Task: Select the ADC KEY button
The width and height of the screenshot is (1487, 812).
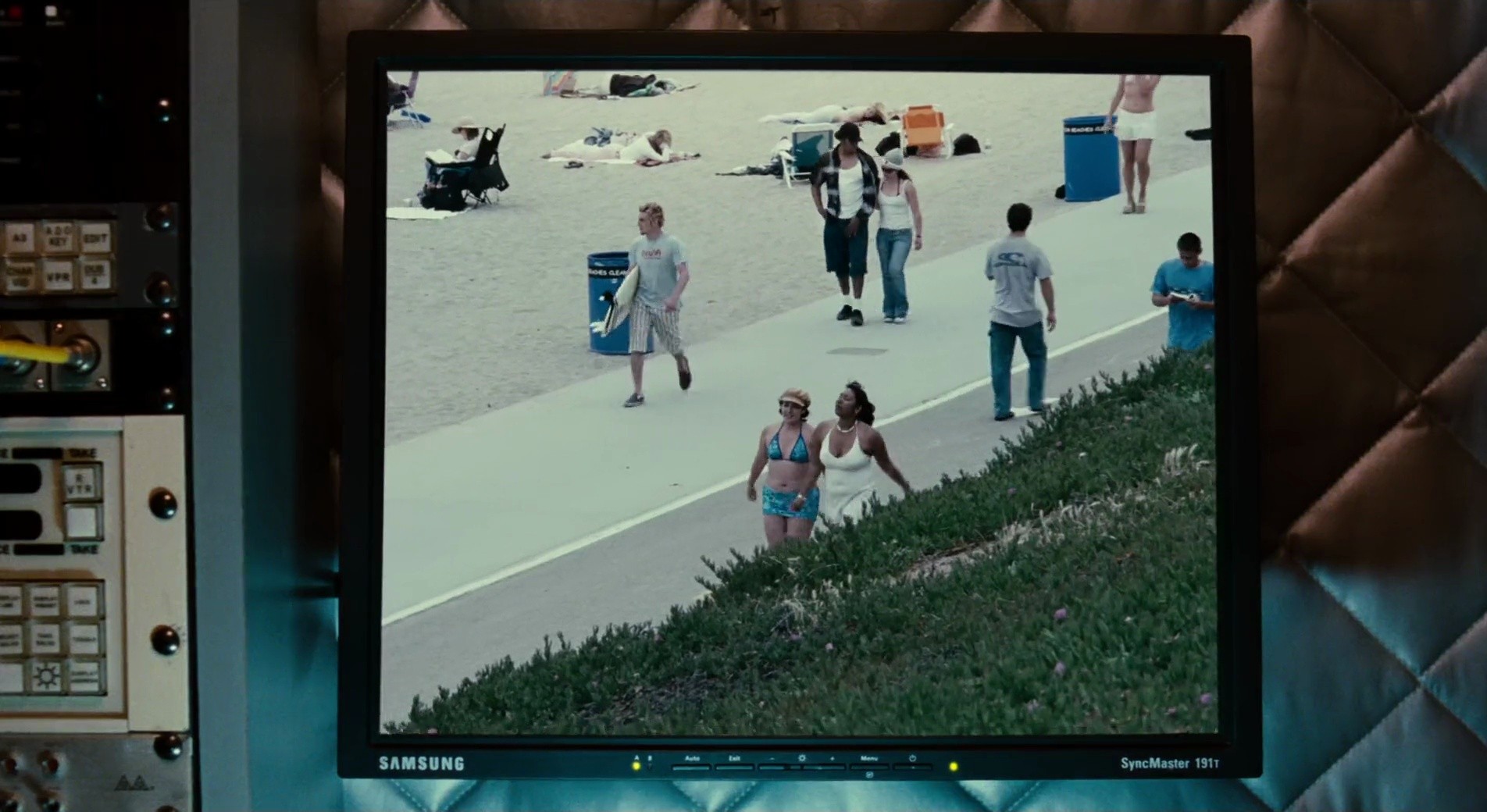Action: [x=58, y=236]
